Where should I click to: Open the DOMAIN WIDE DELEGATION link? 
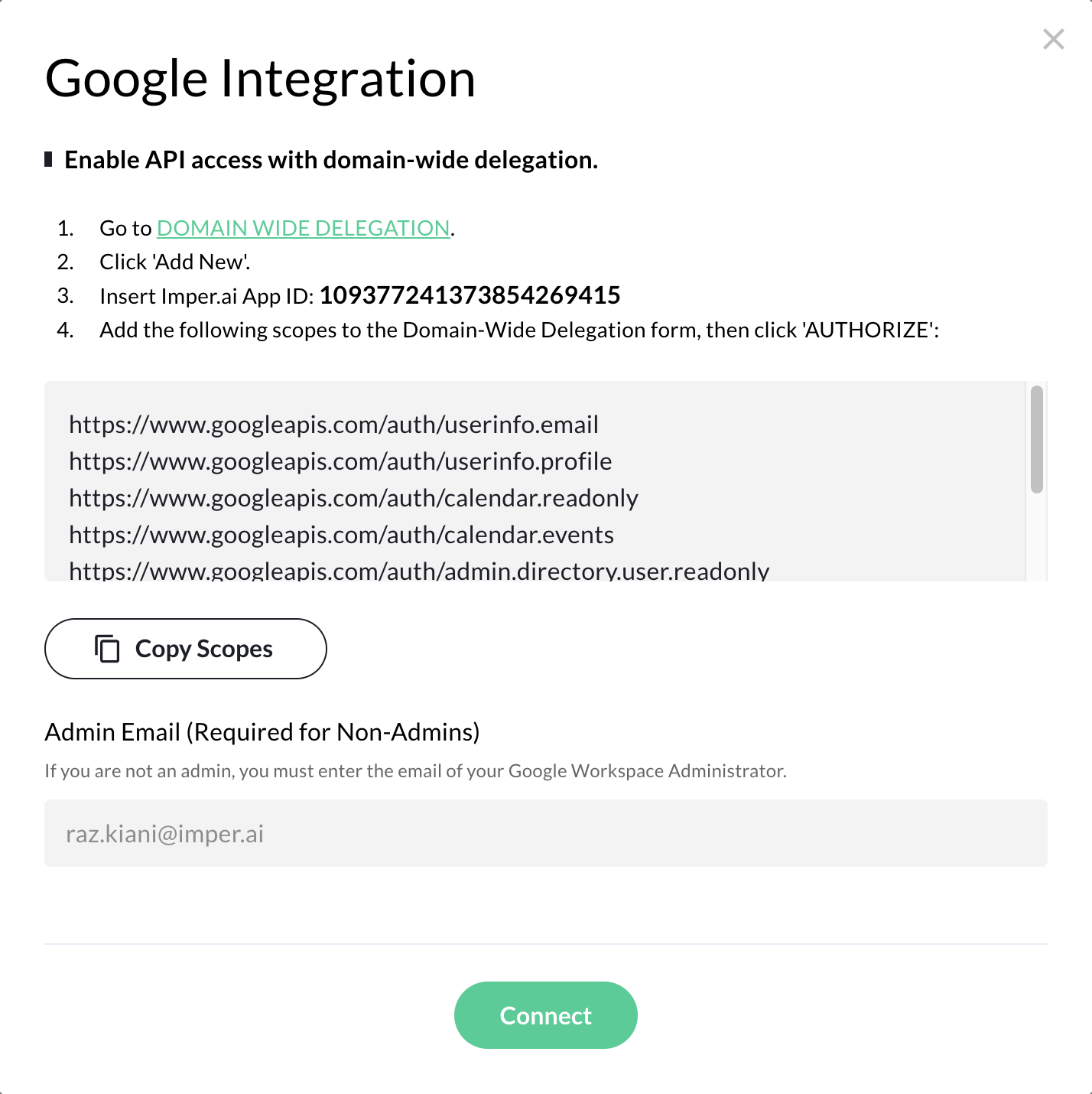coord(303,228)
